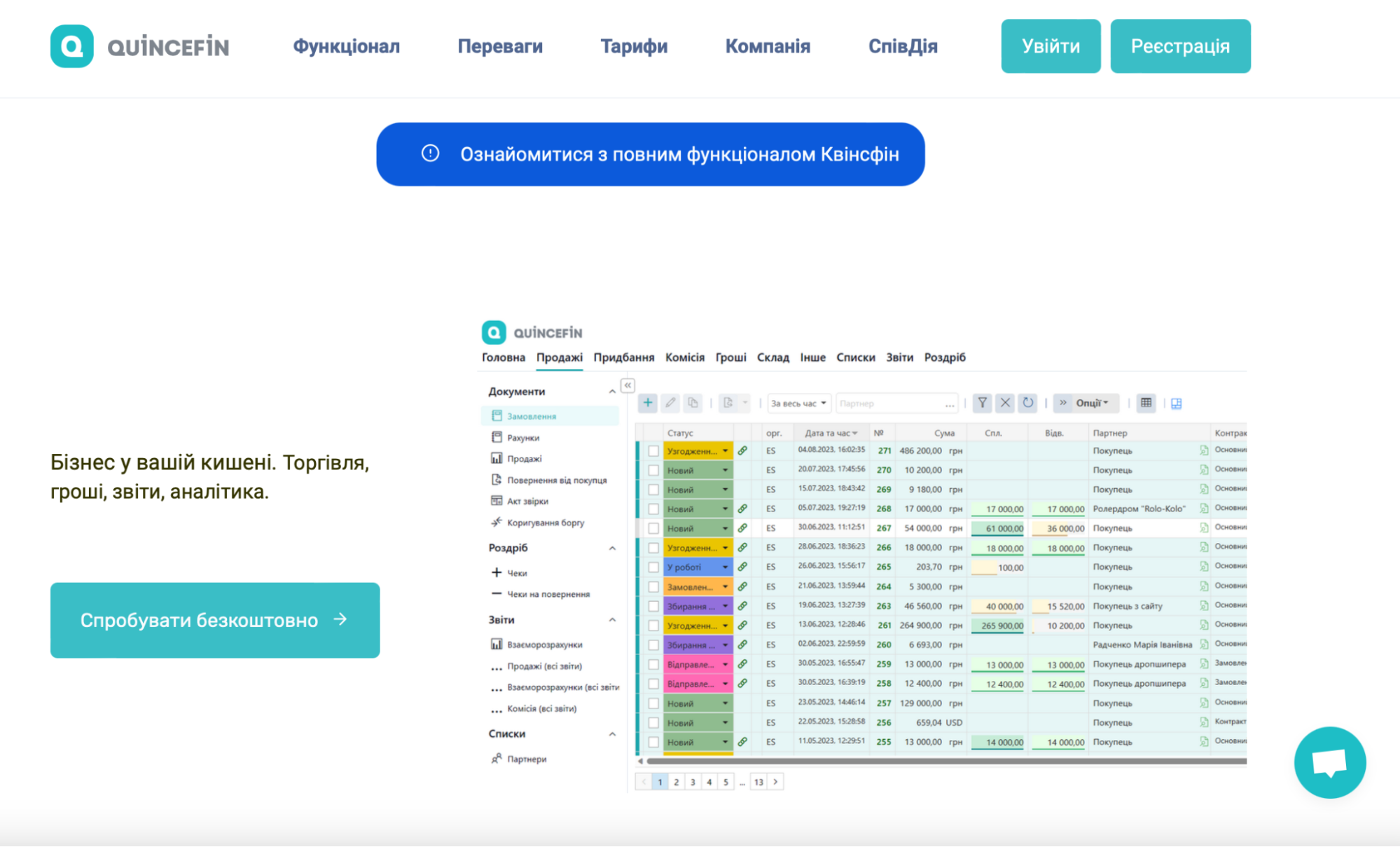This screenshot has height=847, width=1400.
Task: Open Взаєморозрахунки report with chart icon
Action: [x=537, y=645]
